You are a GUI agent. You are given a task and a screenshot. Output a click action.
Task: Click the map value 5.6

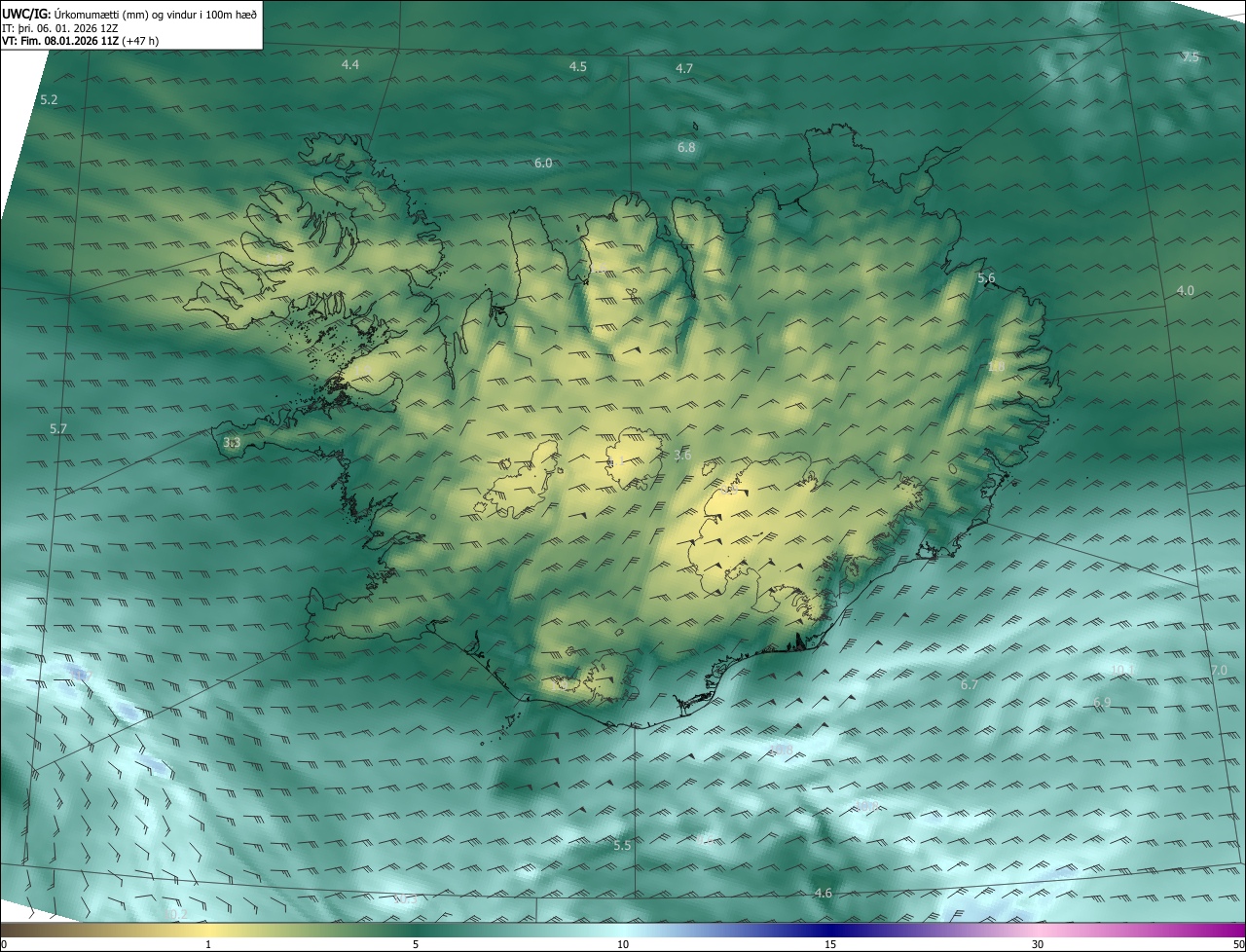click(x=986, y=278)
